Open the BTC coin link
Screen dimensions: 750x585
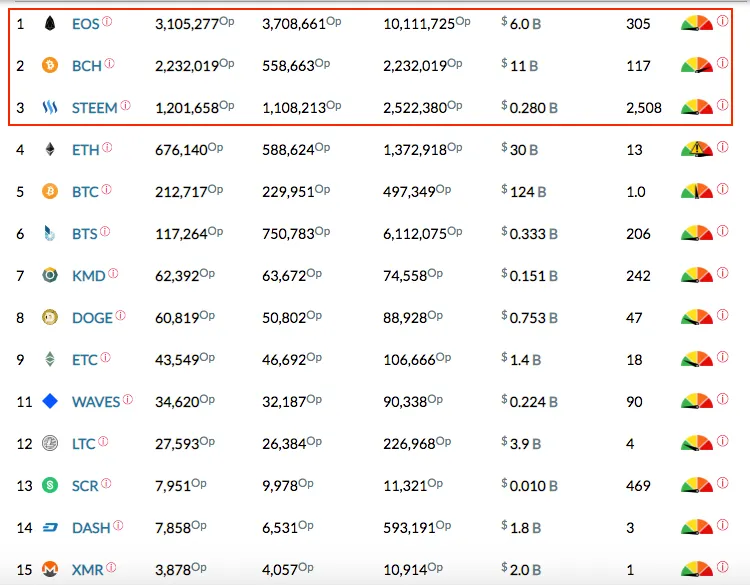coord(85,192)
